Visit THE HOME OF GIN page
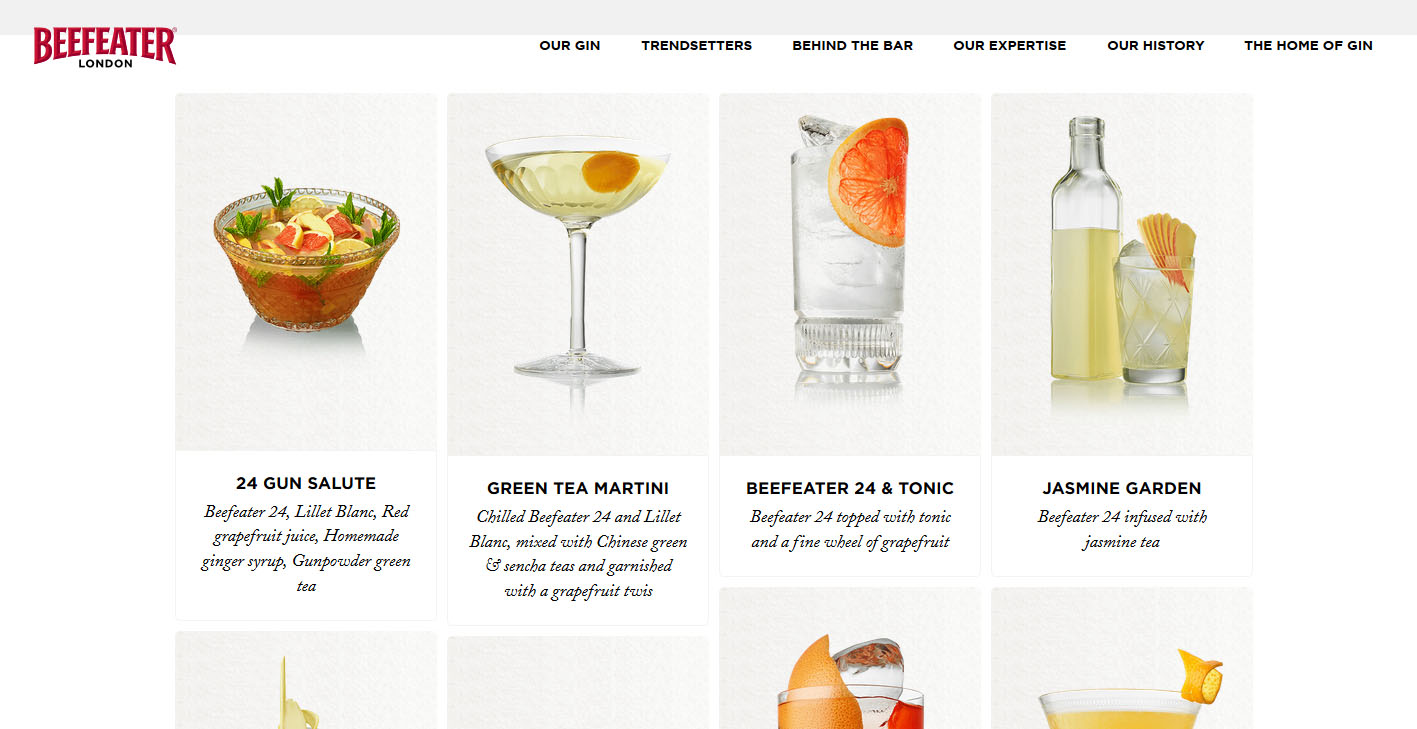The height and width of the screenshot is (729, 1417). (1308, 45)
